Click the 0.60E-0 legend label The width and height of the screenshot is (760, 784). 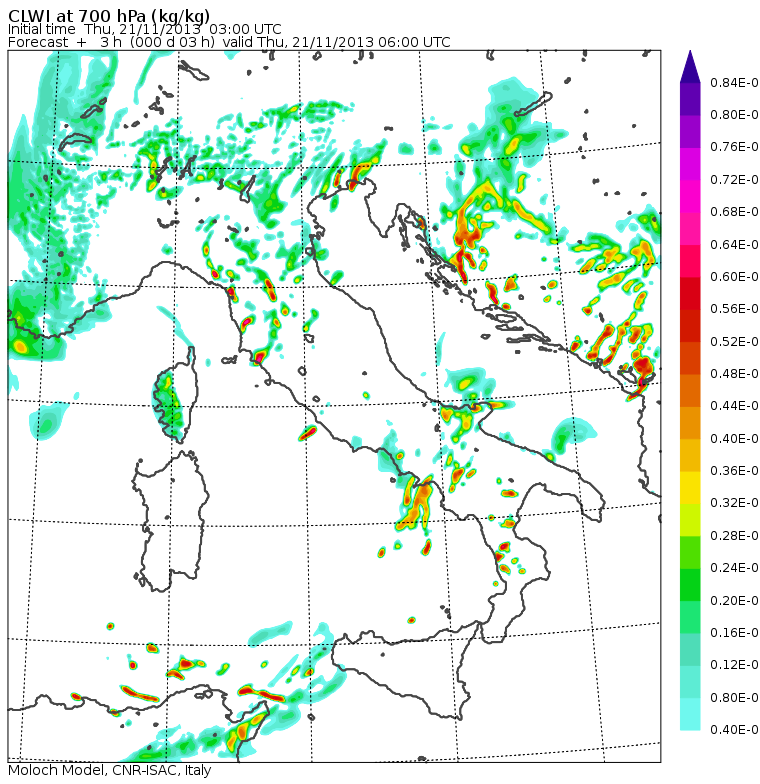(734, 276)
